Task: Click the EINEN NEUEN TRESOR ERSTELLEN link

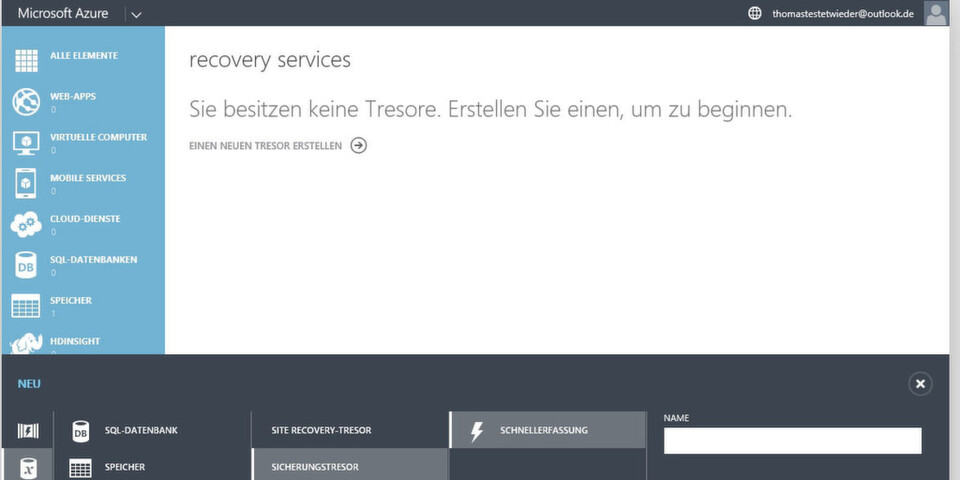Action: pos(266,146)
